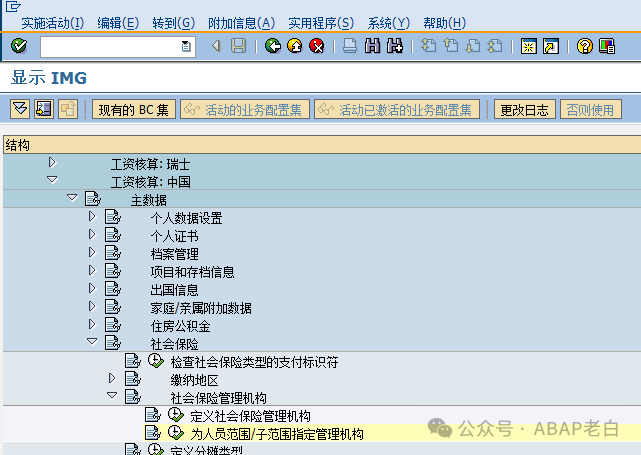Collapse the 主数据 node
641x455 pixels.
pyautogui.click(x=72, y=198)
